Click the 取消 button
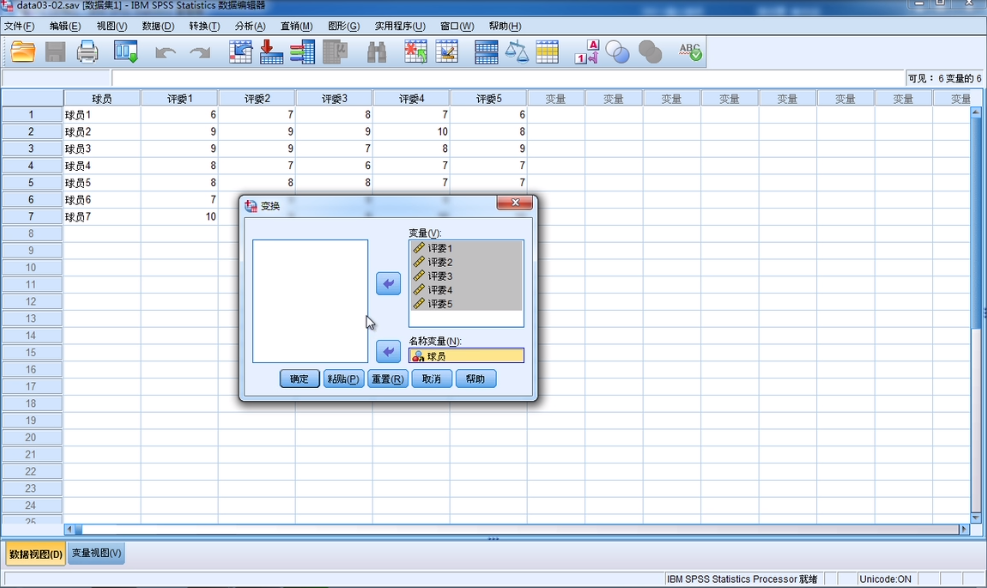987x588 pixels. click(x=432, y=378)
